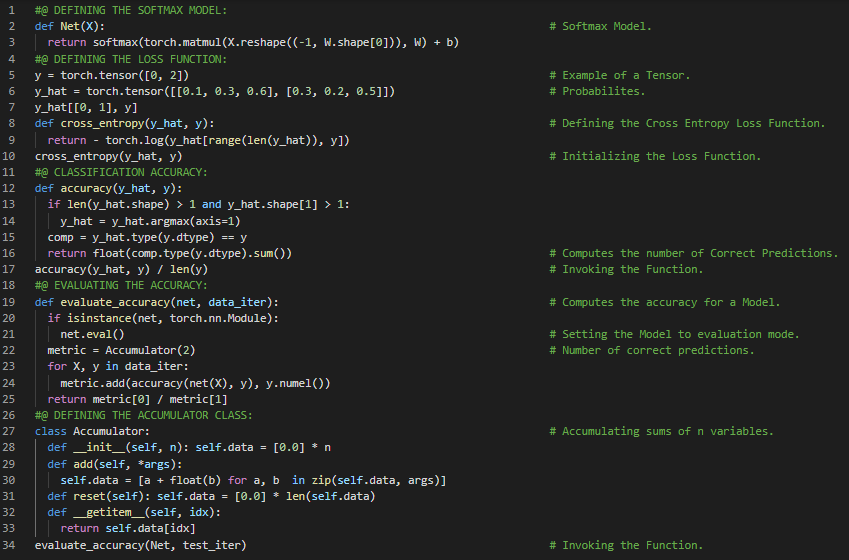Click the '# Example of a Tensor.' comment
The width and height of the screenshot is (849, 560).
point(619,75)
